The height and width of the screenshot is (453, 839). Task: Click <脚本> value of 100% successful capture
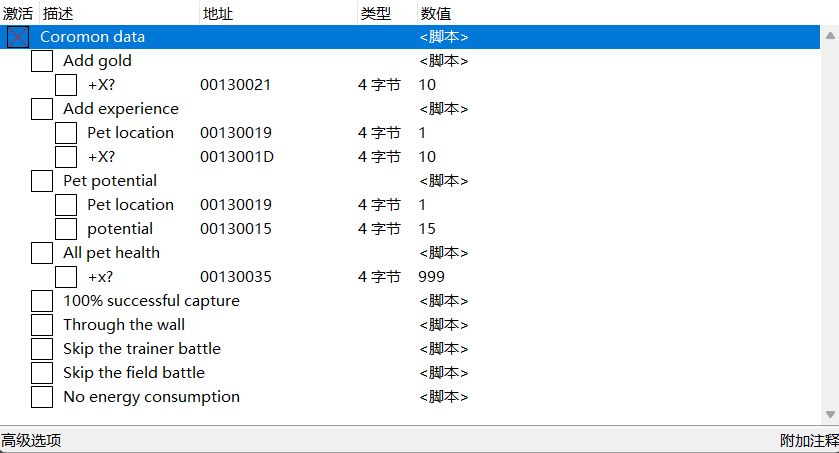pos(444,301)
